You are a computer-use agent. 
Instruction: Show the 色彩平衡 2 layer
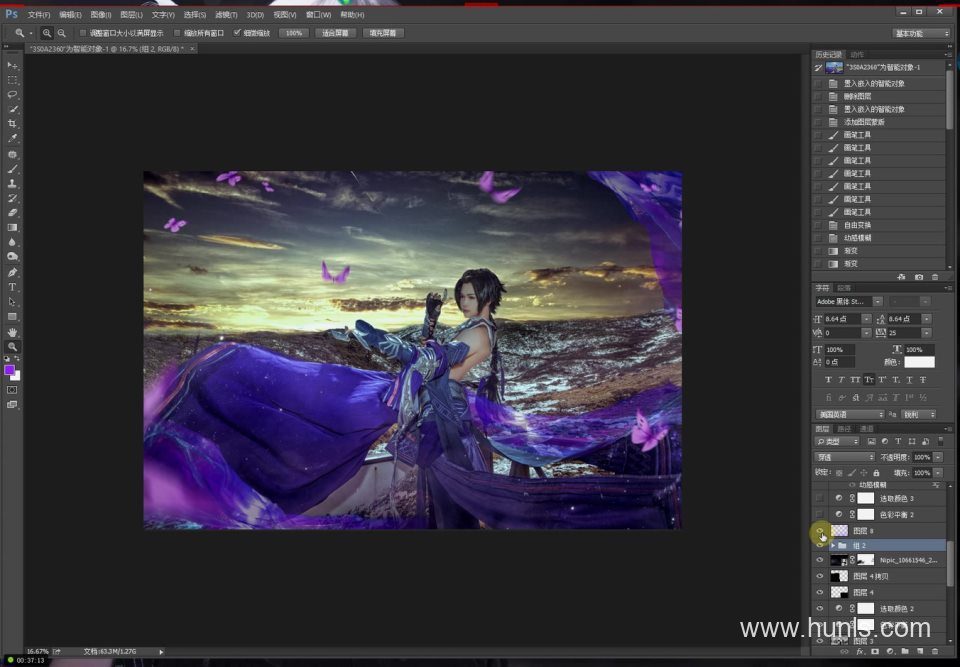[820, 514]
